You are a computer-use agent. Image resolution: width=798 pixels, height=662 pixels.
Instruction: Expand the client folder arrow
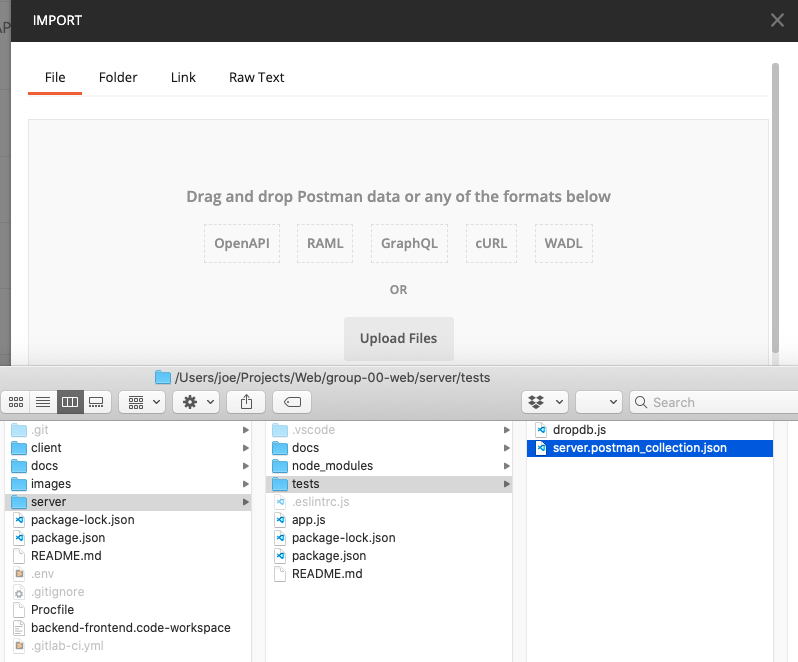tap(246, 448)
